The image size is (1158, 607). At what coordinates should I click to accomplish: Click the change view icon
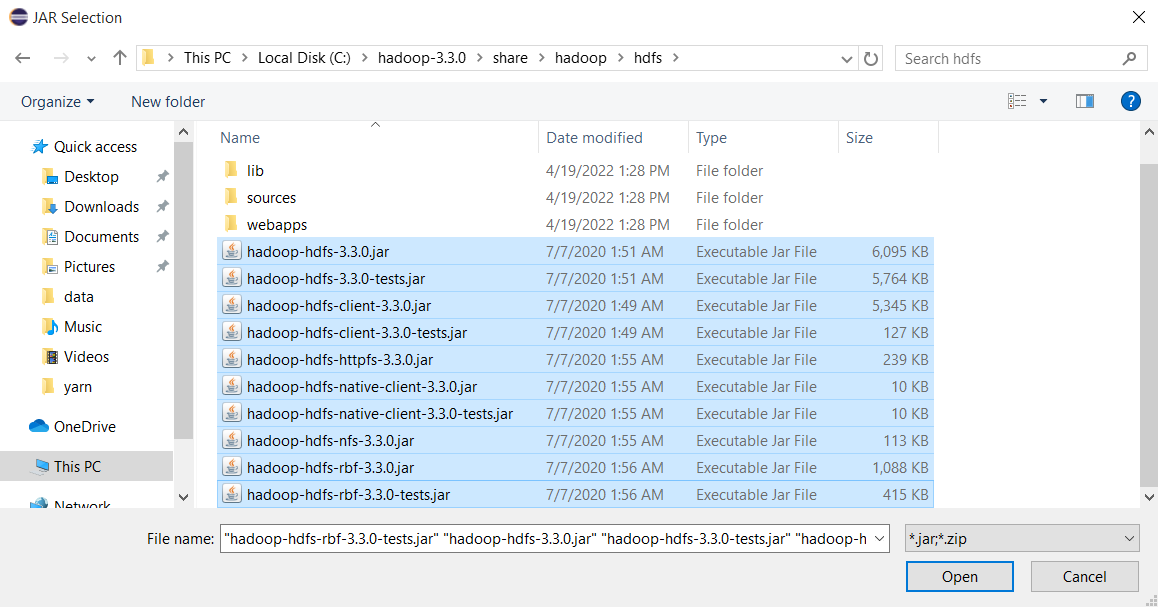[1017, 101]
